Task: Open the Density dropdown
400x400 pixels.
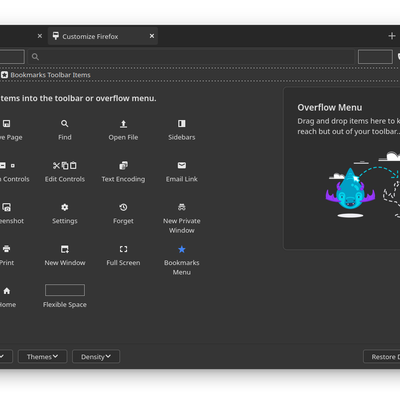Action: coord(96,357)
